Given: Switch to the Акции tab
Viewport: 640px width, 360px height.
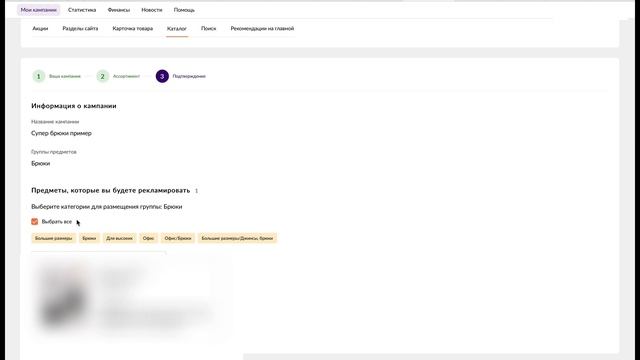Looking at the screenshot, I should click(x=40, y=29).
